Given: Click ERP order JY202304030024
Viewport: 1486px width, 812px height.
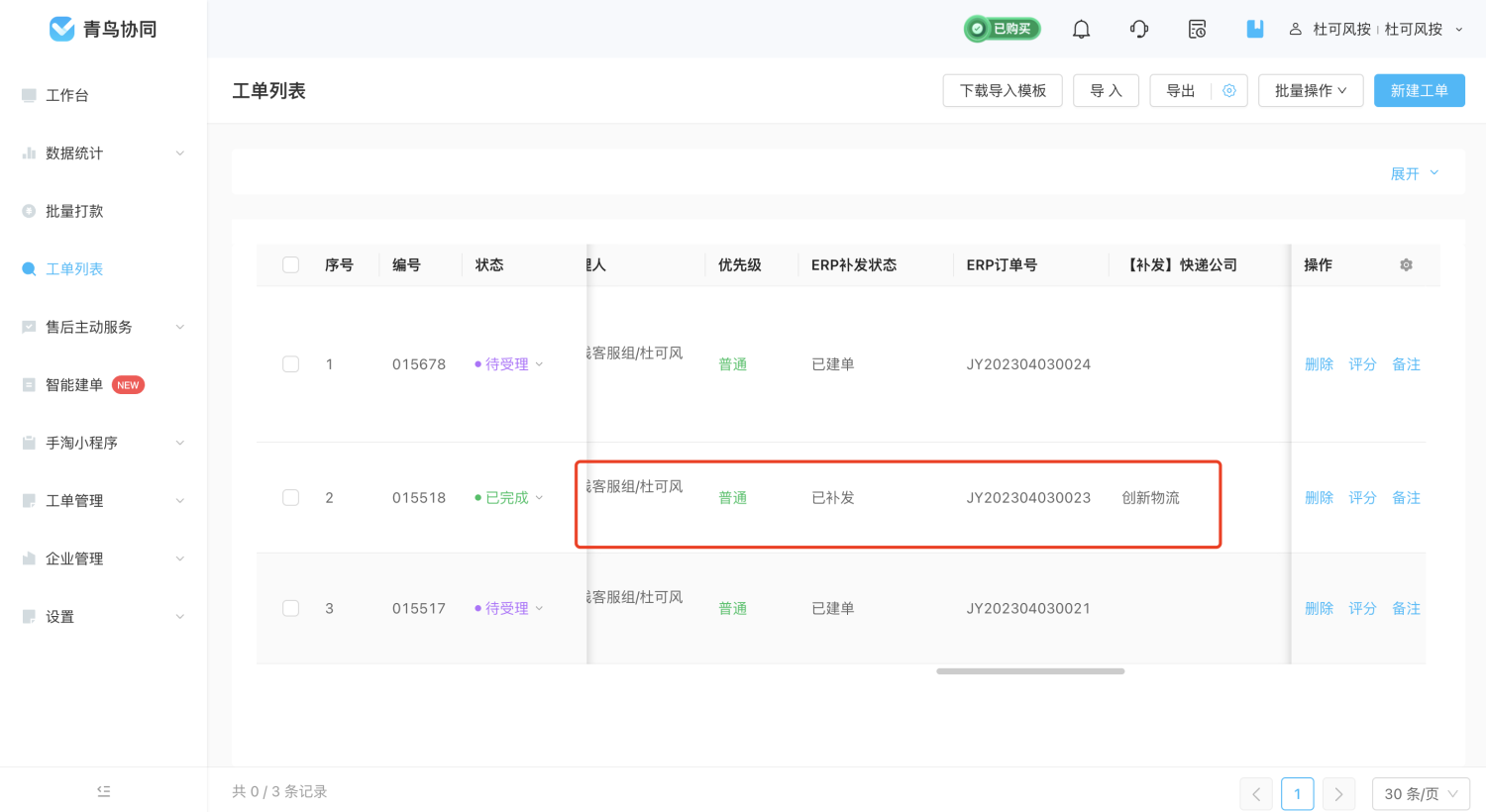Looking at the screenshot, I should (1028, 364).
